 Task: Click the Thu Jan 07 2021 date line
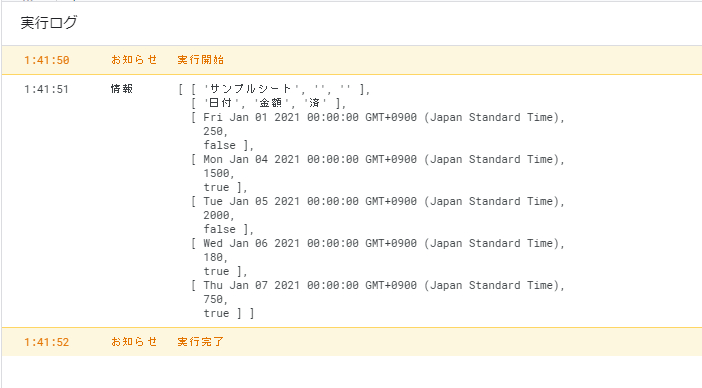pos(377,286)
